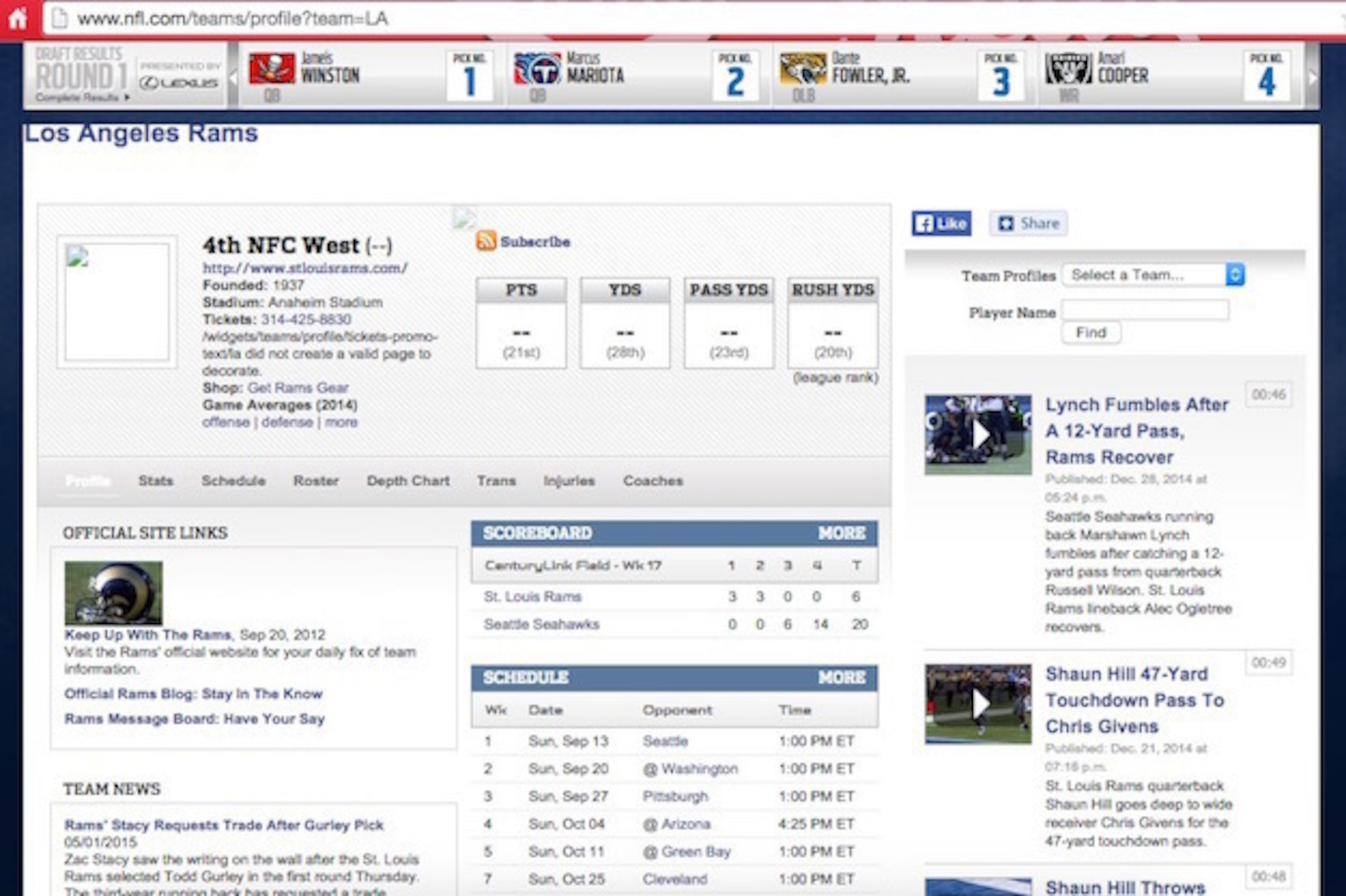Click the broken team logo image
The image size is (1346, 896).
pos(117,302)
